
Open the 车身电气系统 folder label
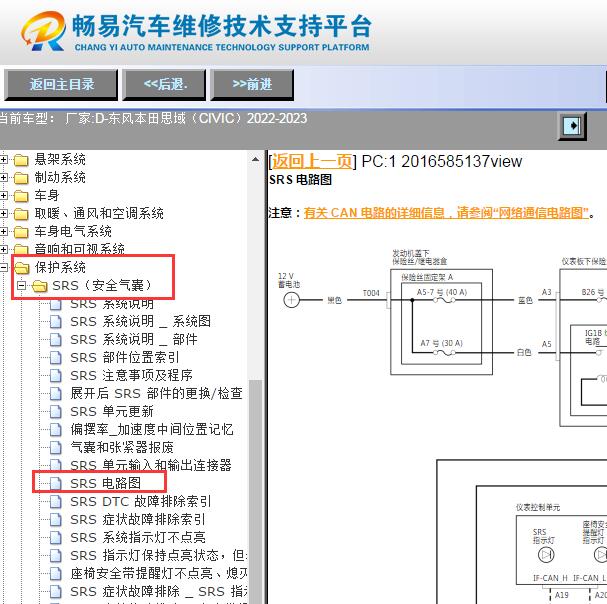pyautogui.click(x=73, y=232)
